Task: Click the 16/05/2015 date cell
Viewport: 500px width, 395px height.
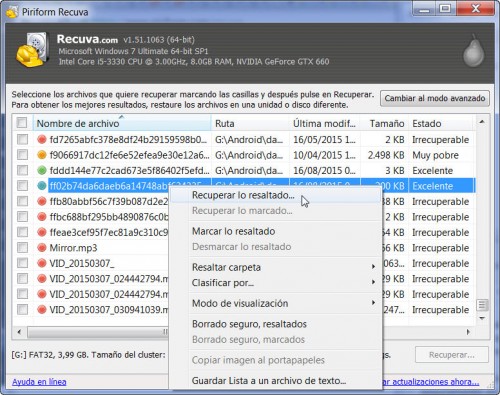Action: coord(324,140)
